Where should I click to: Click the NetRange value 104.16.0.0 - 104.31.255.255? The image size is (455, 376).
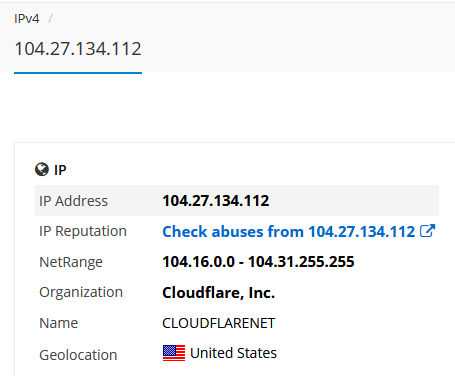(x=258, y=262)
